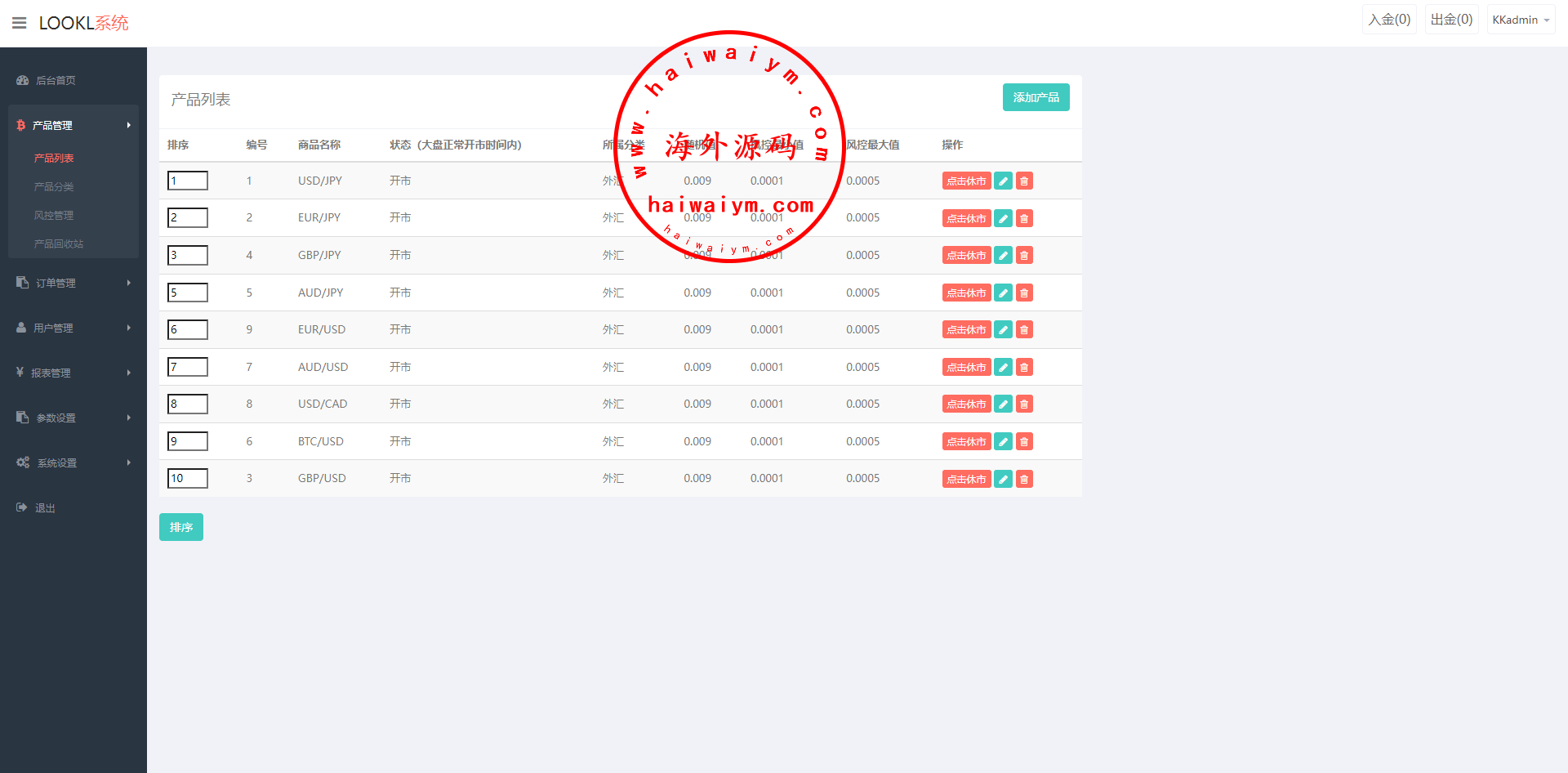This screenshot has width=1568, height=773.
Task: Click the sort order field for BTC/USD
Action: 188,441
